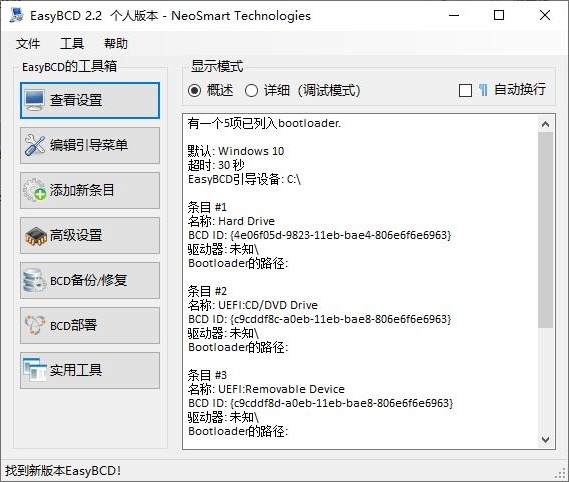Click the EasyBCD title bar app icon
This screenshot has height=482, width=569.
coord(17,16)
